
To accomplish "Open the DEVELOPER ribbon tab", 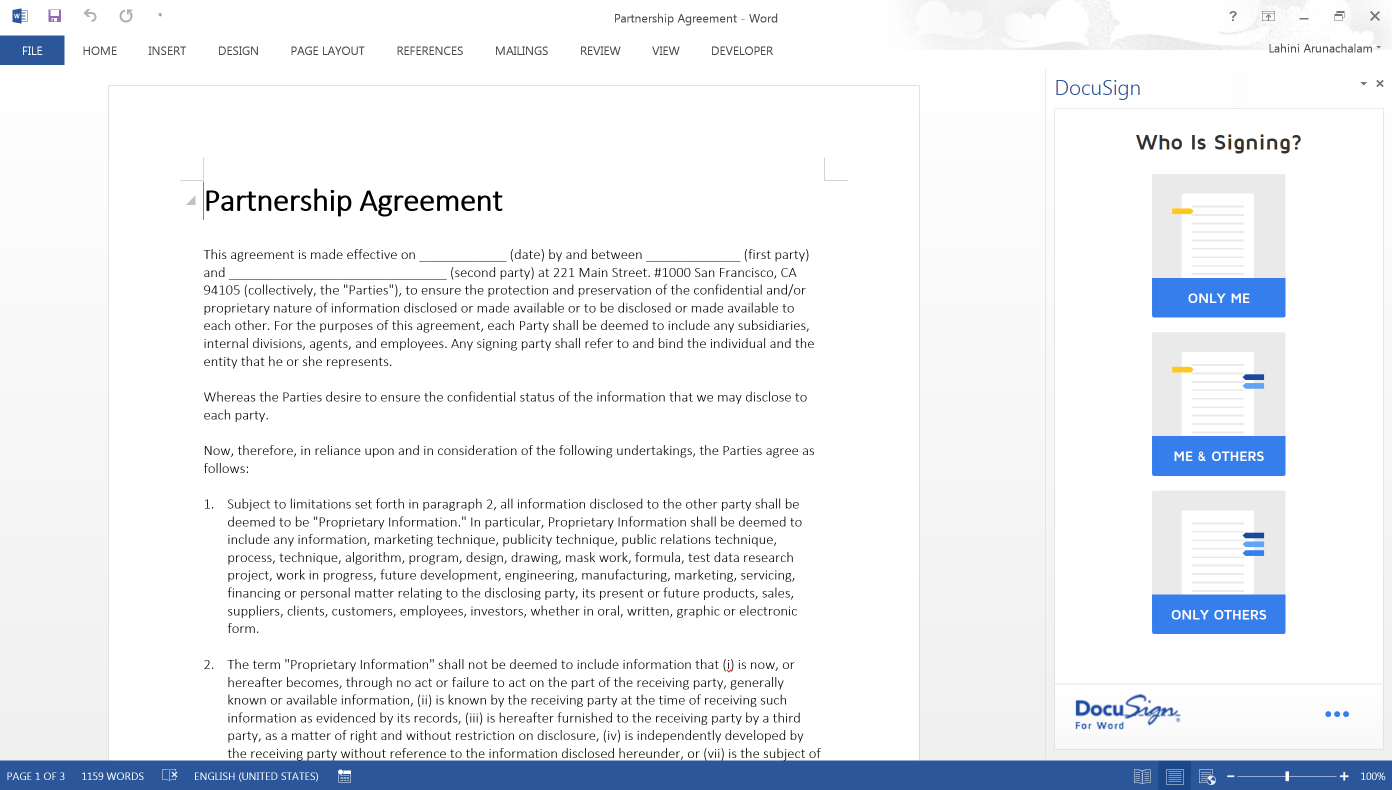I will click(742, 51).
